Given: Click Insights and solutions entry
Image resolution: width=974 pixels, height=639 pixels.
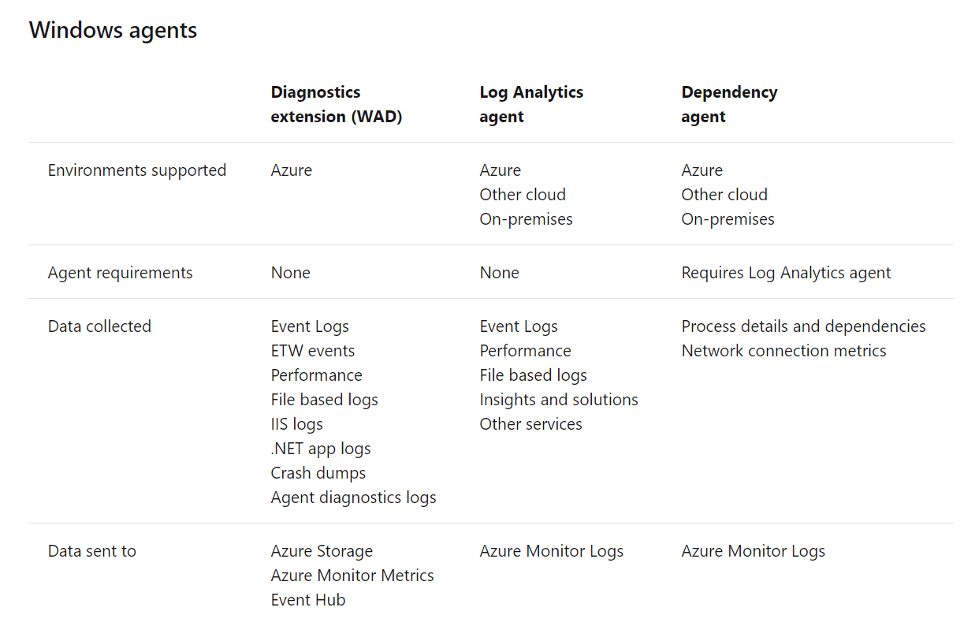Looking at the screenshot, I should (x=558, y=399).
